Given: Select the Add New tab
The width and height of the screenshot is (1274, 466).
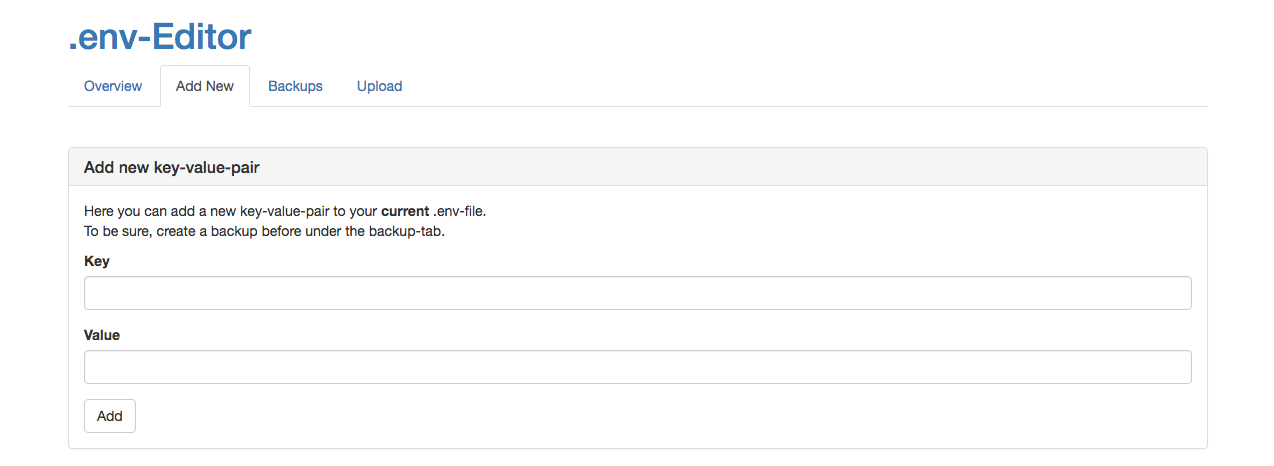Looking at the screenshot, I should pyautogui.click(x=205, y=86).
